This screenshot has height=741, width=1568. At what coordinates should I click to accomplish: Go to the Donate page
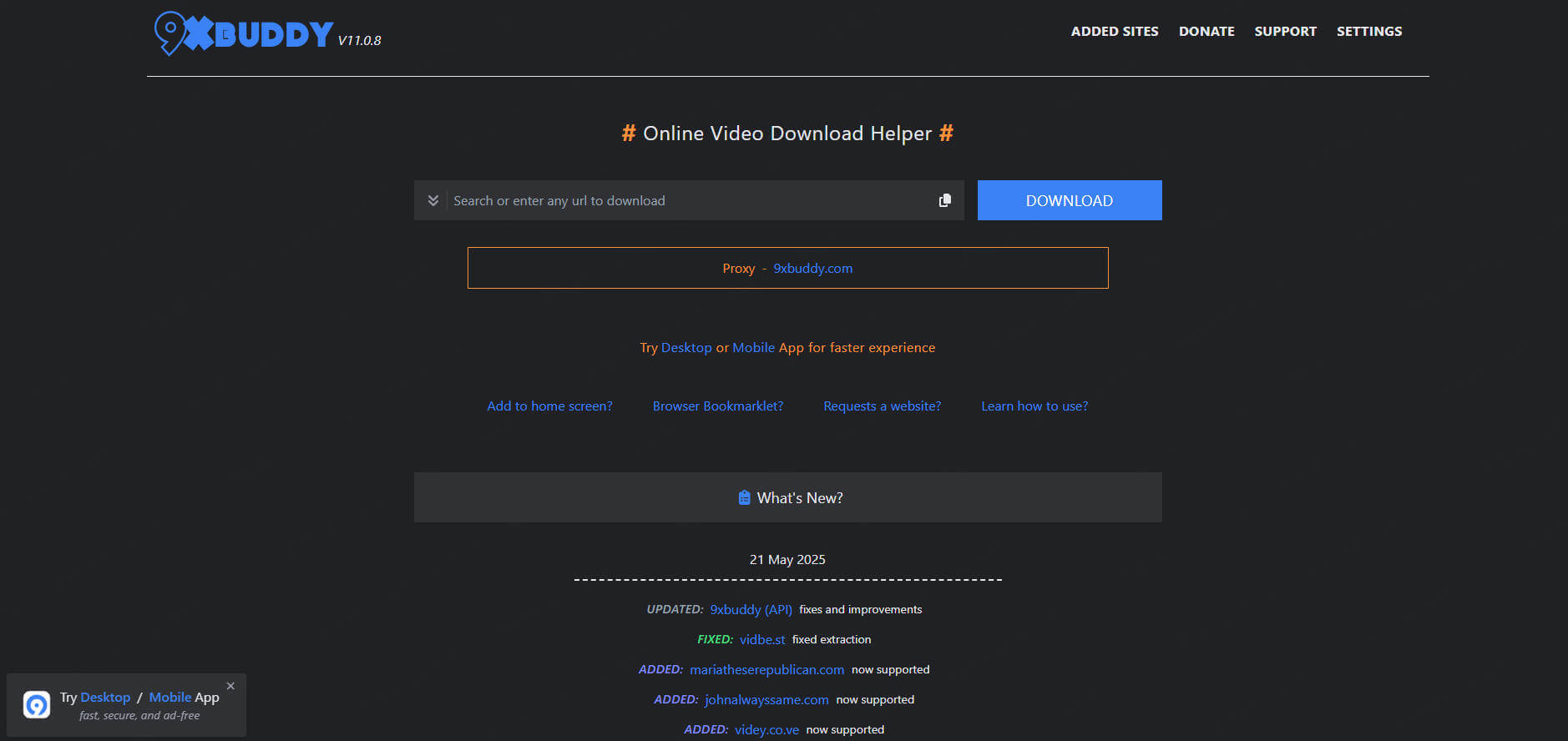[x=1206, y=32]
